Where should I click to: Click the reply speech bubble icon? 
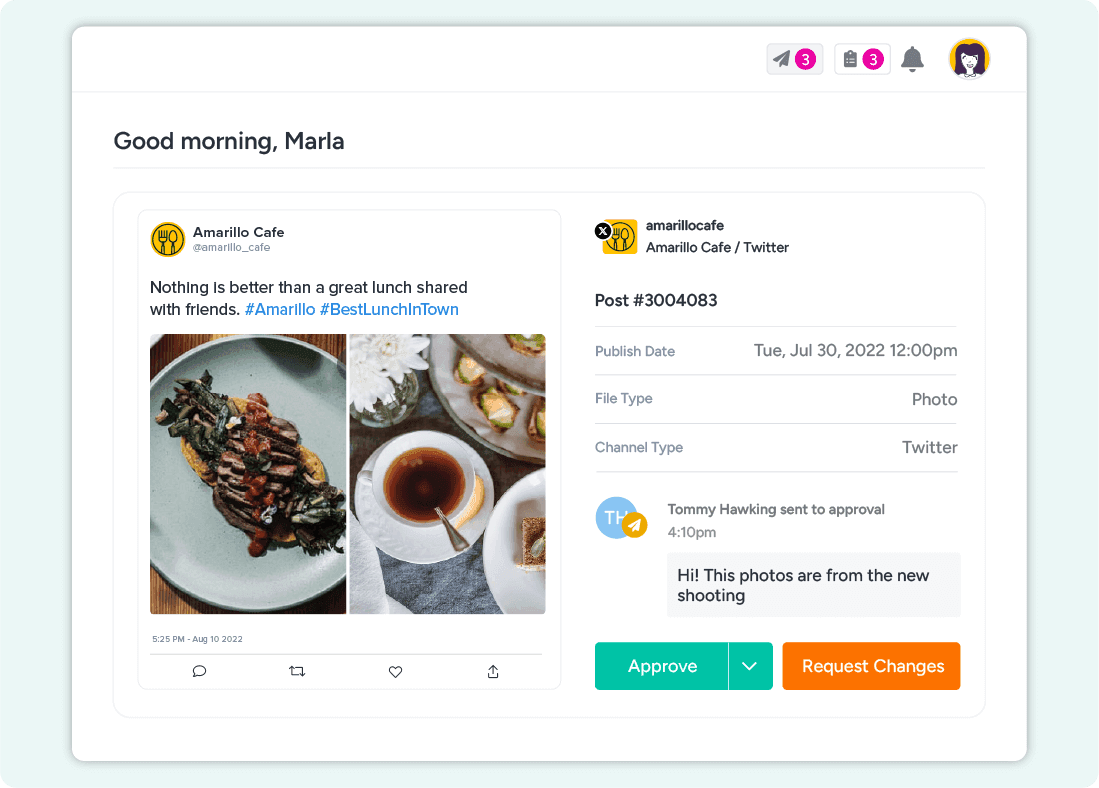tap(199, 671)
